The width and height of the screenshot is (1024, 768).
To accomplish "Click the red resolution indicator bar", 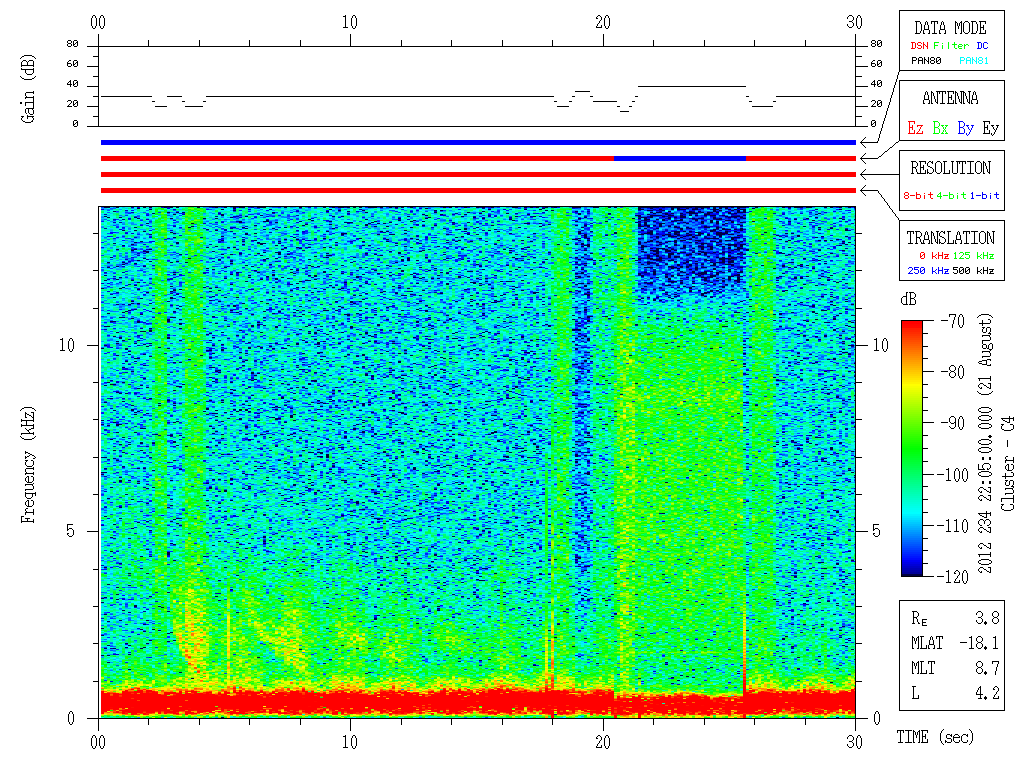I will pyautogui.click(x=478, y=174).
